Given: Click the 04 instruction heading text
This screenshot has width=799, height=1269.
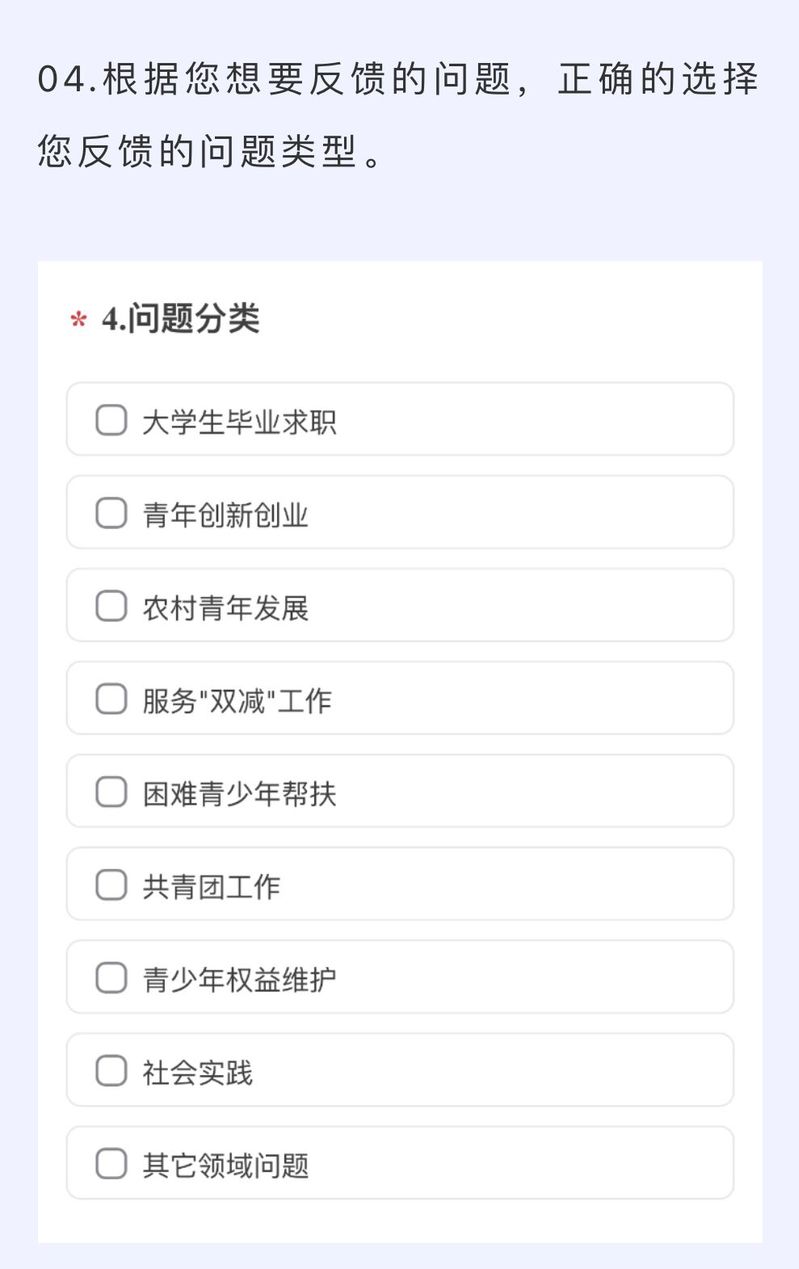Looking at the screenshot, I should tap(398, 114).
